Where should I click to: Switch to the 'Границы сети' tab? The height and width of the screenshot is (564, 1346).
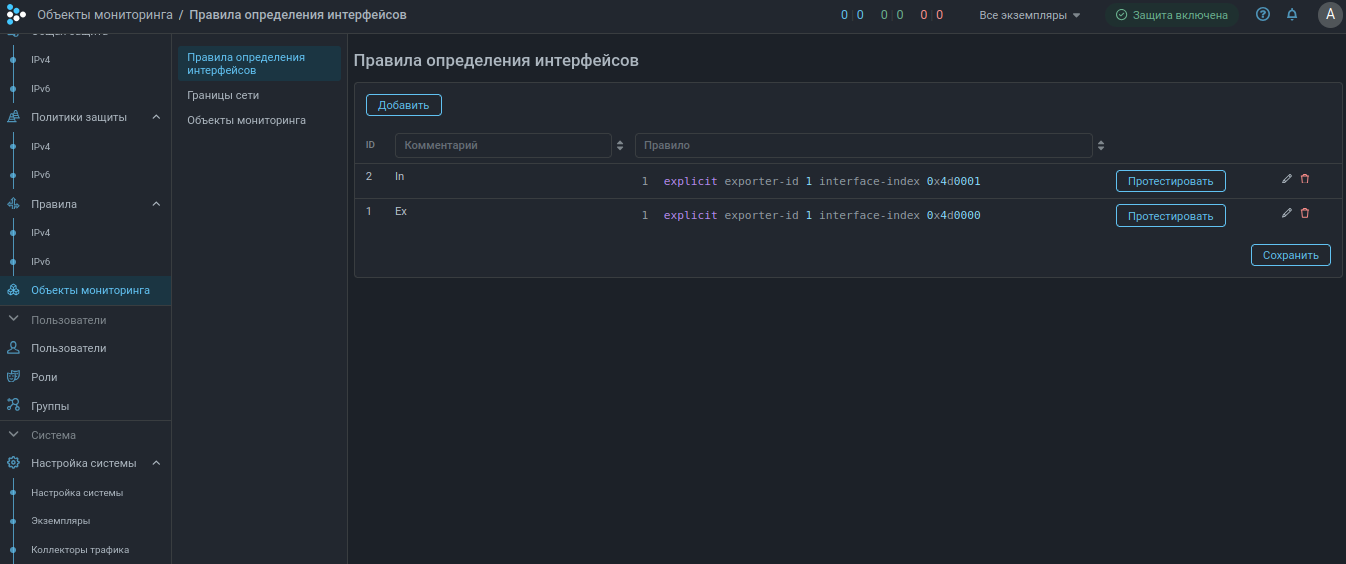[223, 95]
